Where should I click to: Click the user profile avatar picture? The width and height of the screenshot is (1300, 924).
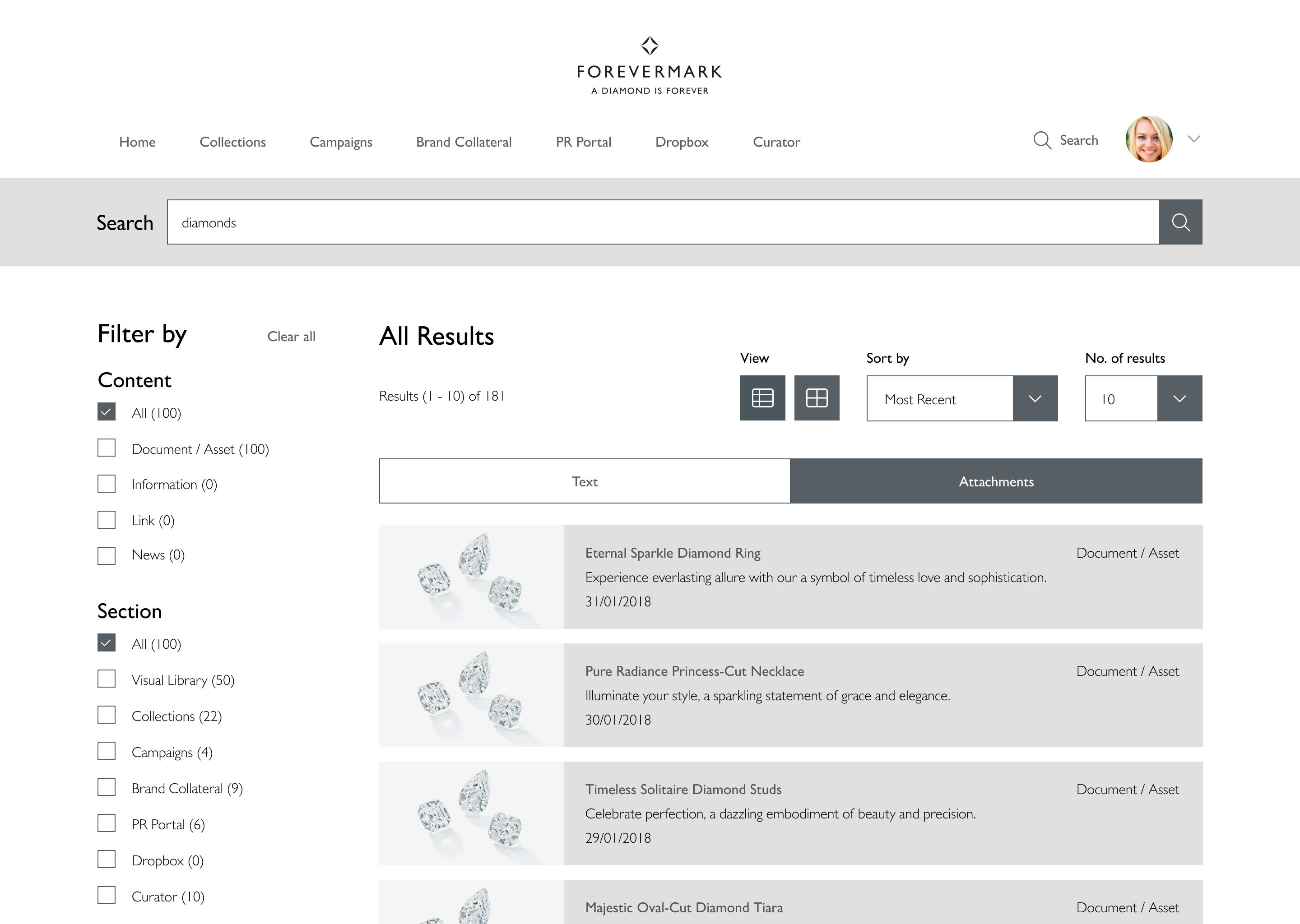1149,139
